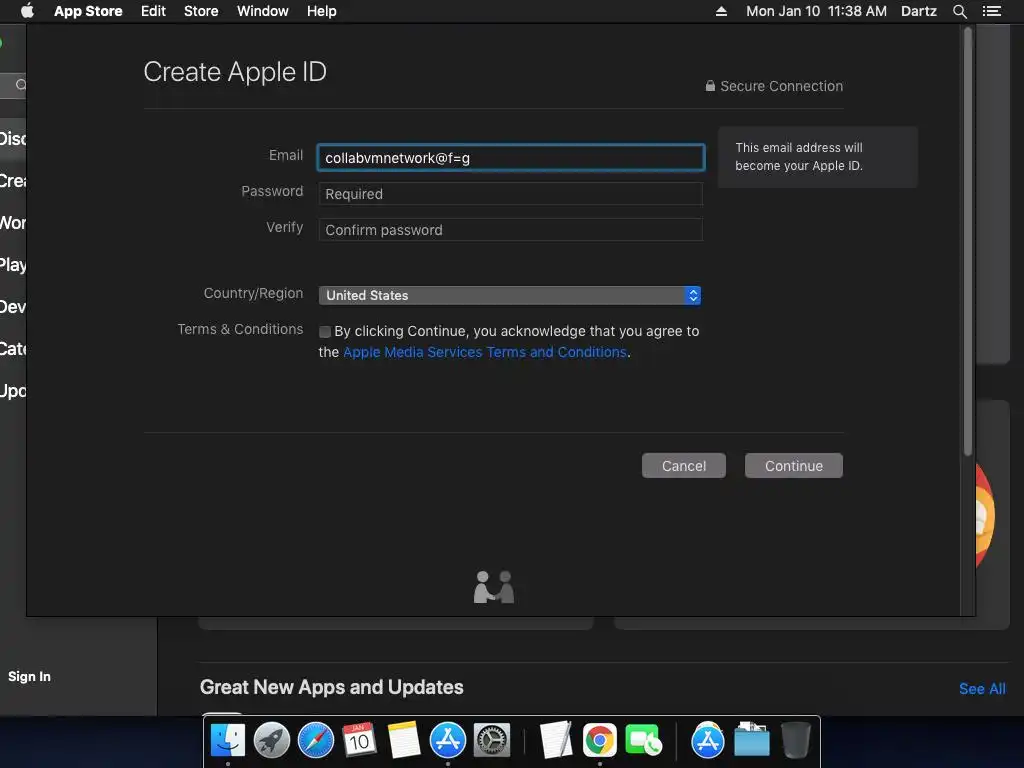Viewport: 1024px width, 768px height.
Task: Open Safari compass icon in Dock
Action: [x=315, y=741]
